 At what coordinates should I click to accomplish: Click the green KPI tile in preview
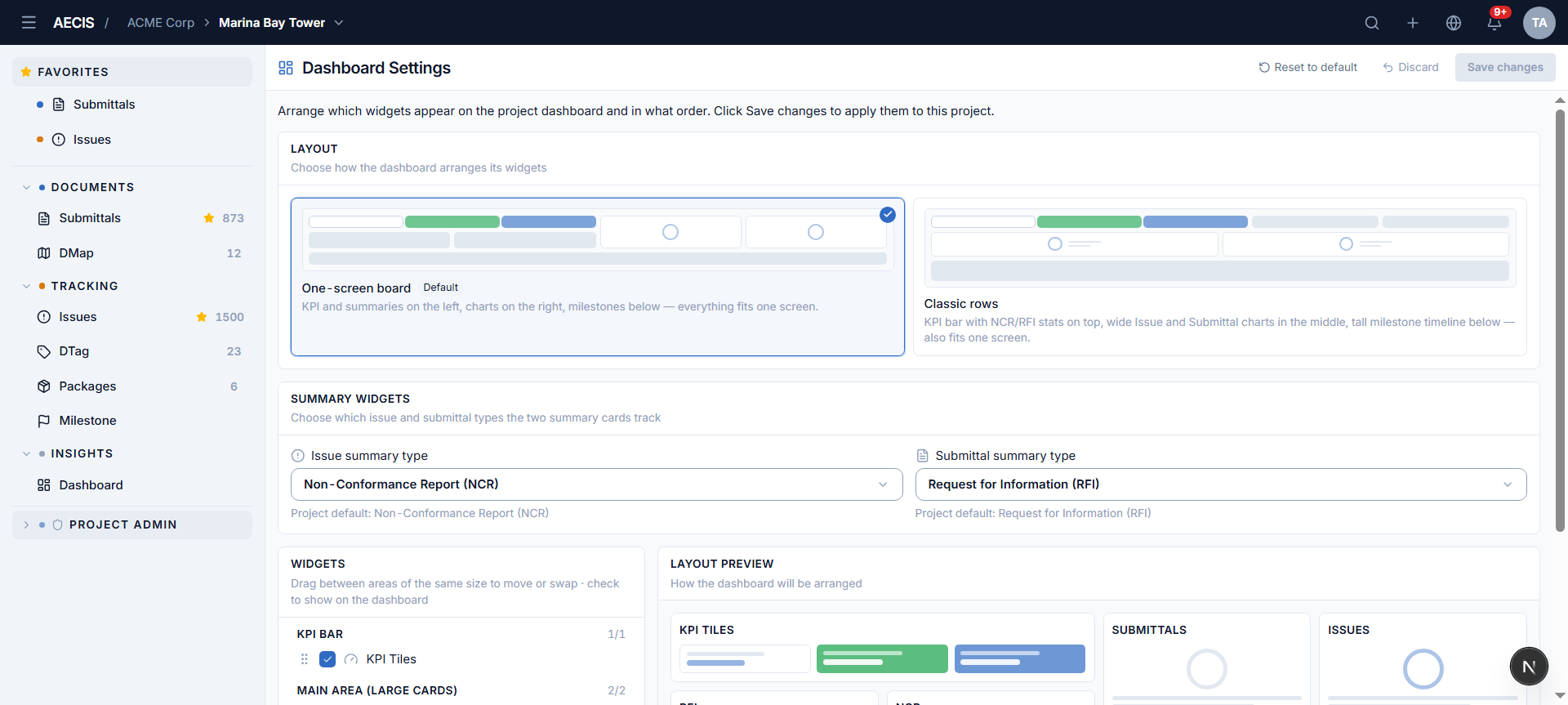point(882,658)
